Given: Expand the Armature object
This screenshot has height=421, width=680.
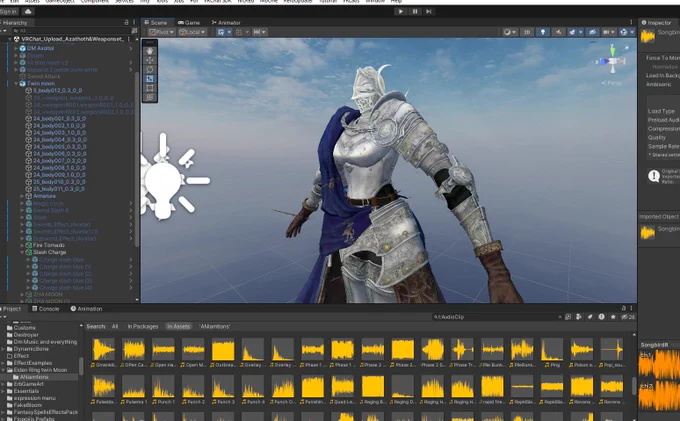Looking at the screenshot, I should point(22,196).
